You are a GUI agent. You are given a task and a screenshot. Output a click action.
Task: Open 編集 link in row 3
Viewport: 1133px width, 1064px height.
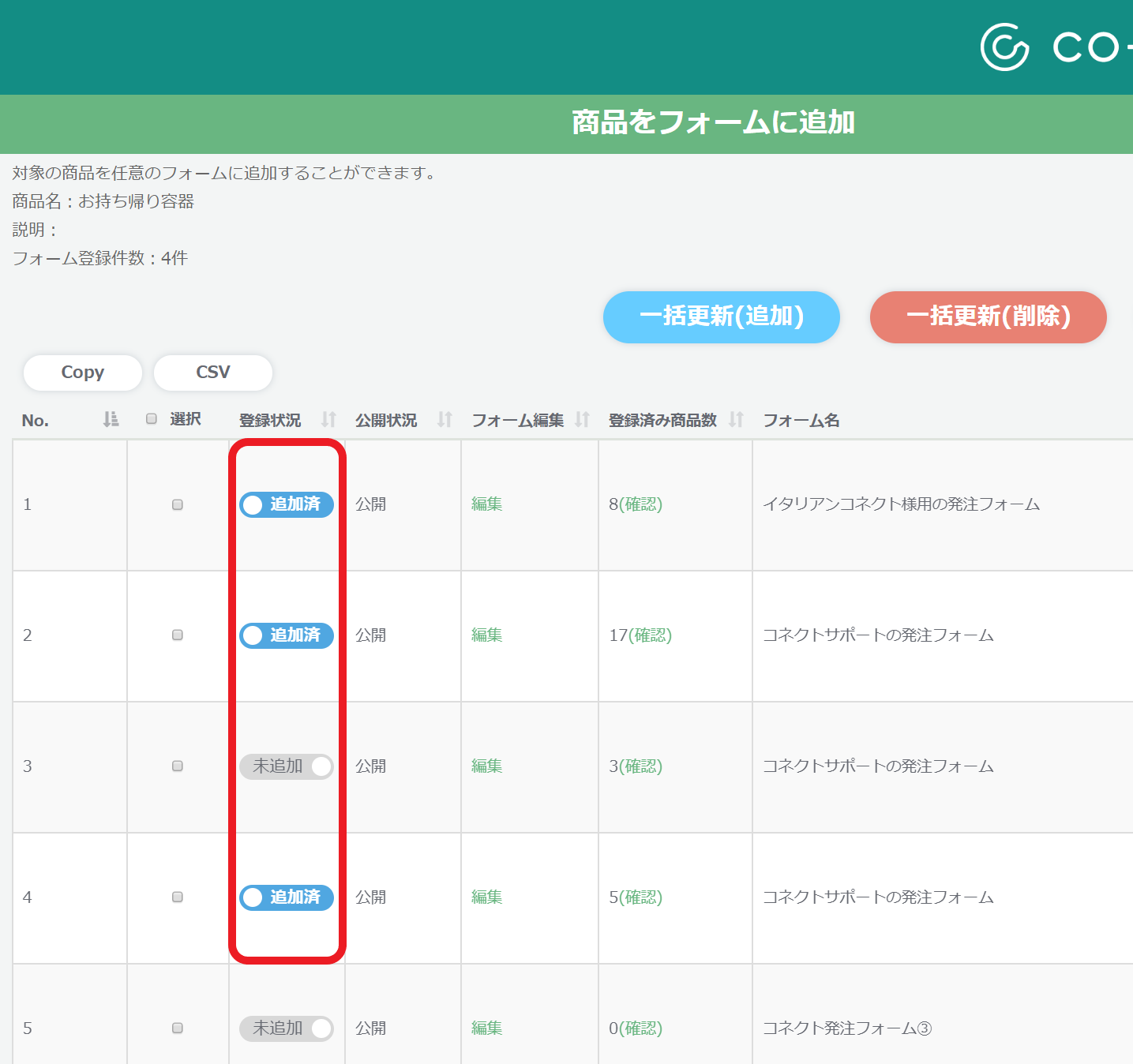pyautogui.click(x=487, y=766)
